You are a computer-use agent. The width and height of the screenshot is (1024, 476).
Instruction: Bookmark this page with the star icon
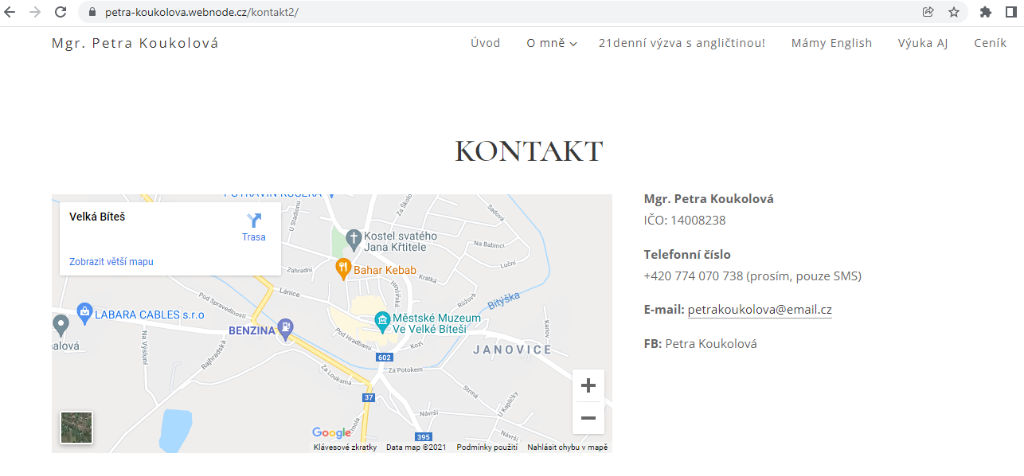pyautogui.click(x=954, y=12)
